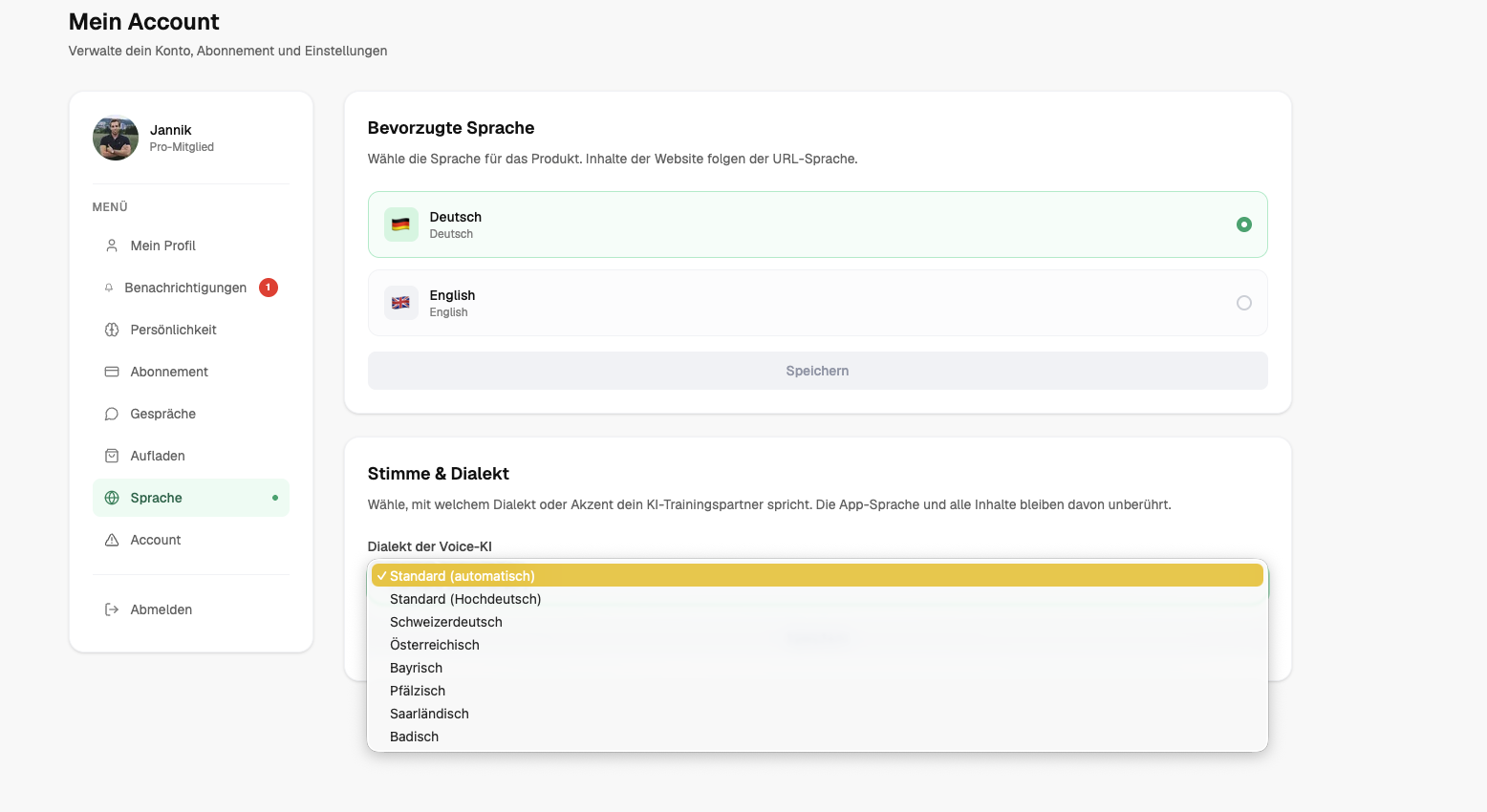Click the logout arrow icon beside Abmelden

[x=112, y=609]
